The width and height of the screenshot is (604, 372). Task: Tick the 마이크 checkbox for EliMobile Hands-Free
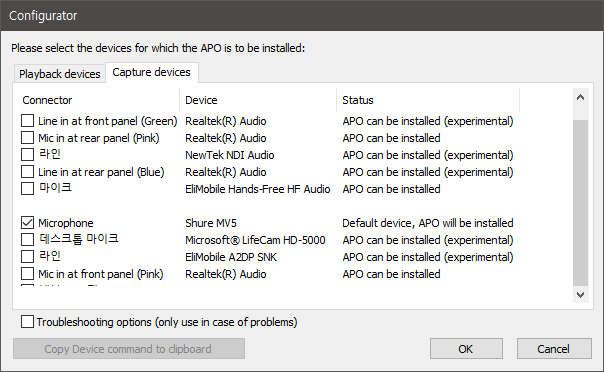pyautogui.click(x=27, y=189)
